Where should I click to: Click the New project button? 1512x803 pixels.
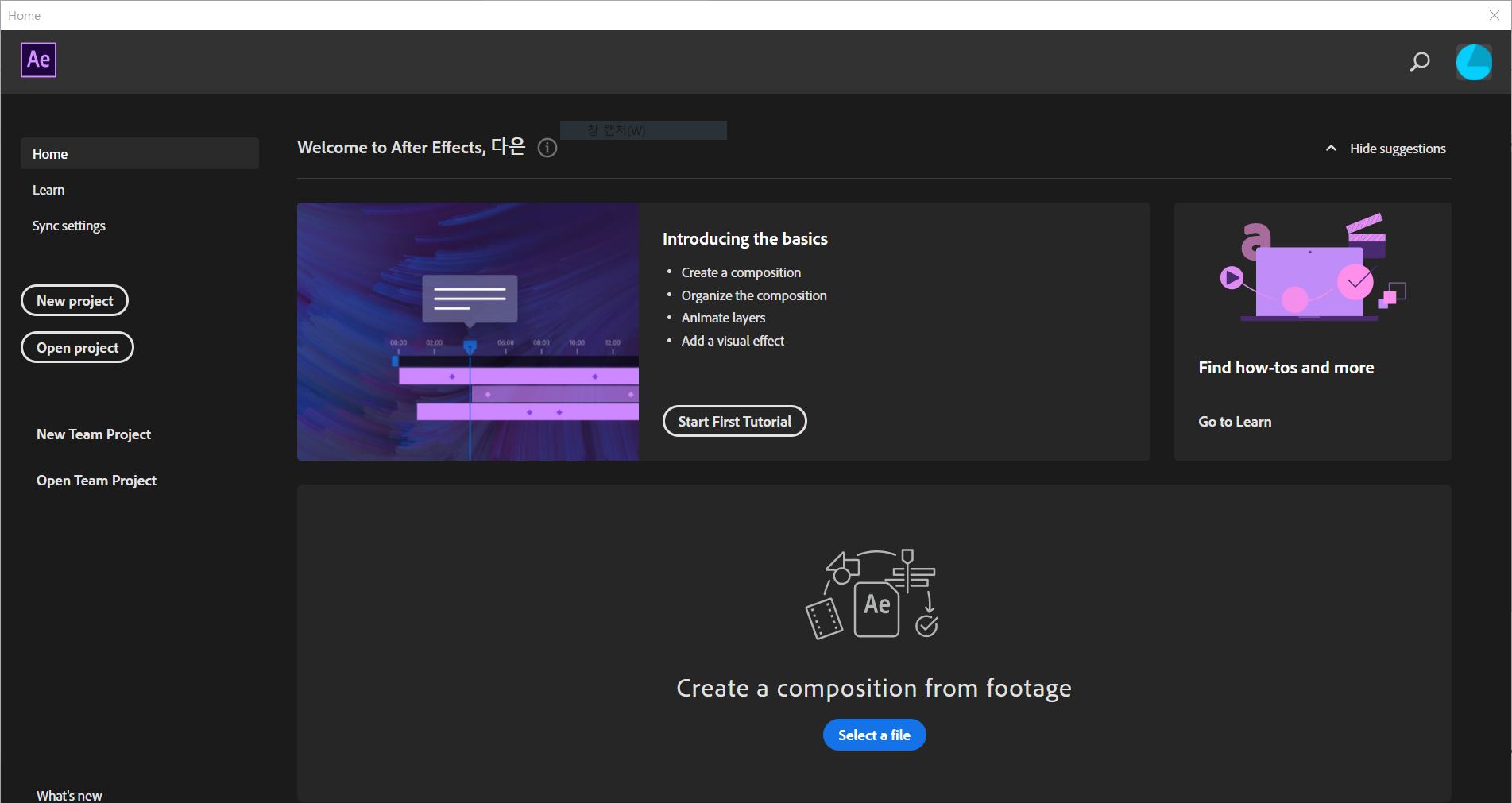75,300
